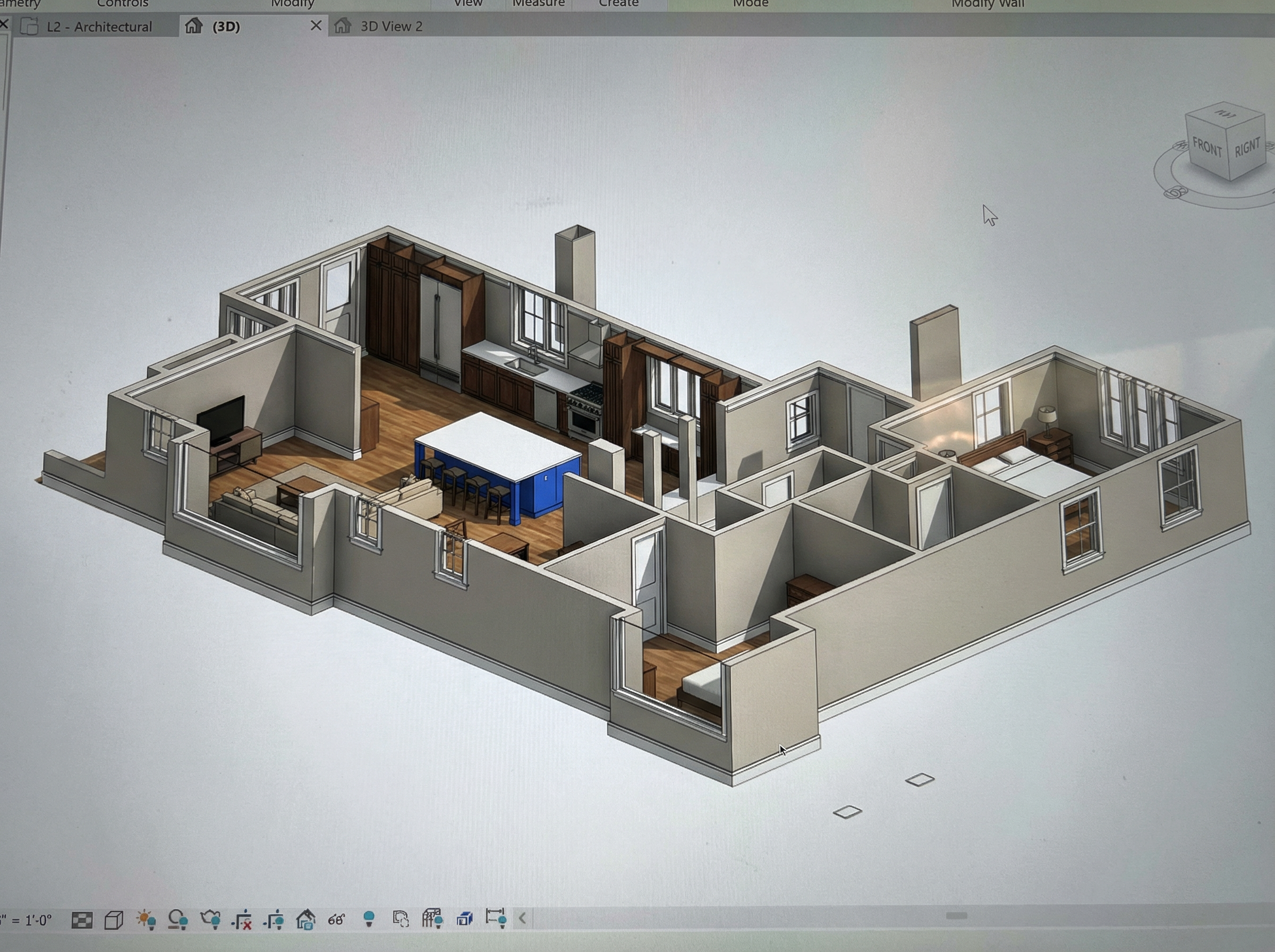Open the Show Rendering Dialog teapot icon
Screen dimensions: 1275x952
210,919
